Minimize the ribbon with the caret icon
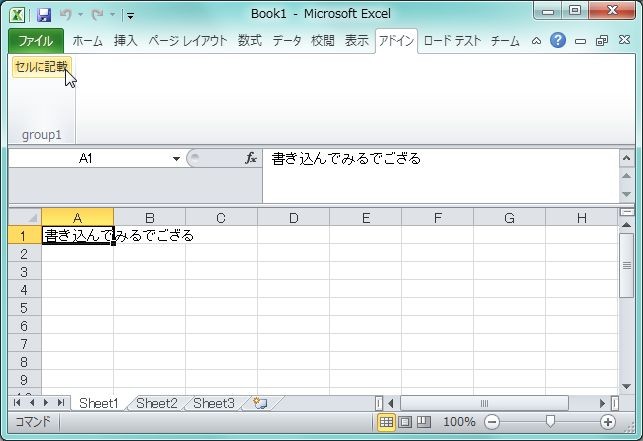The image size is (643, 441). pyautogui.click(x=536, y=41)
